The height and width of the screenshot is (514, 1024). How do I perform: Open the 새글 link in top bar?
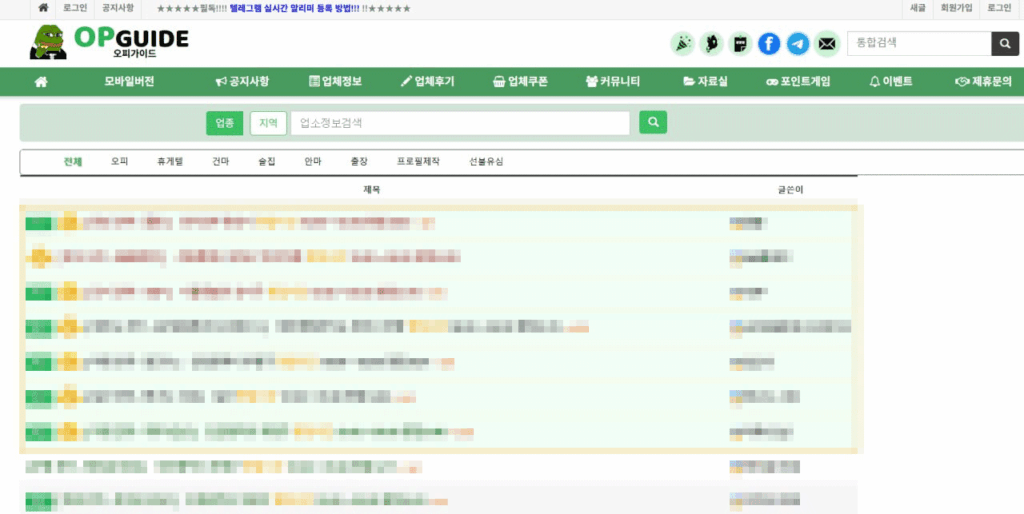(x=918, y=8)
